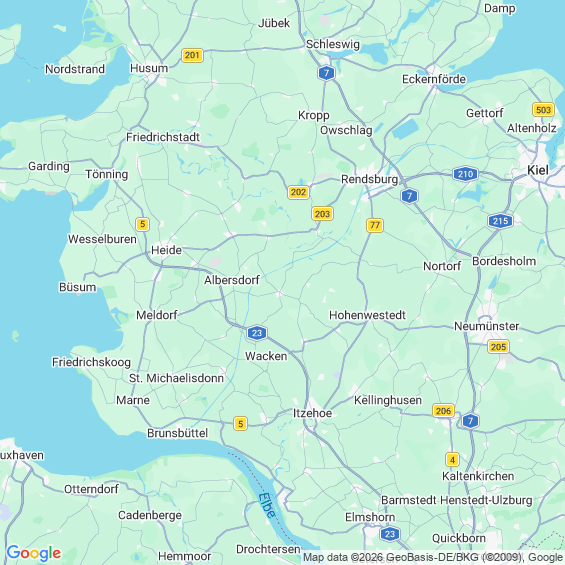Click the A23 highway shield near Wacken
Image resolution: width=565 pixels, height=565 pixels.
pos(257,333)
